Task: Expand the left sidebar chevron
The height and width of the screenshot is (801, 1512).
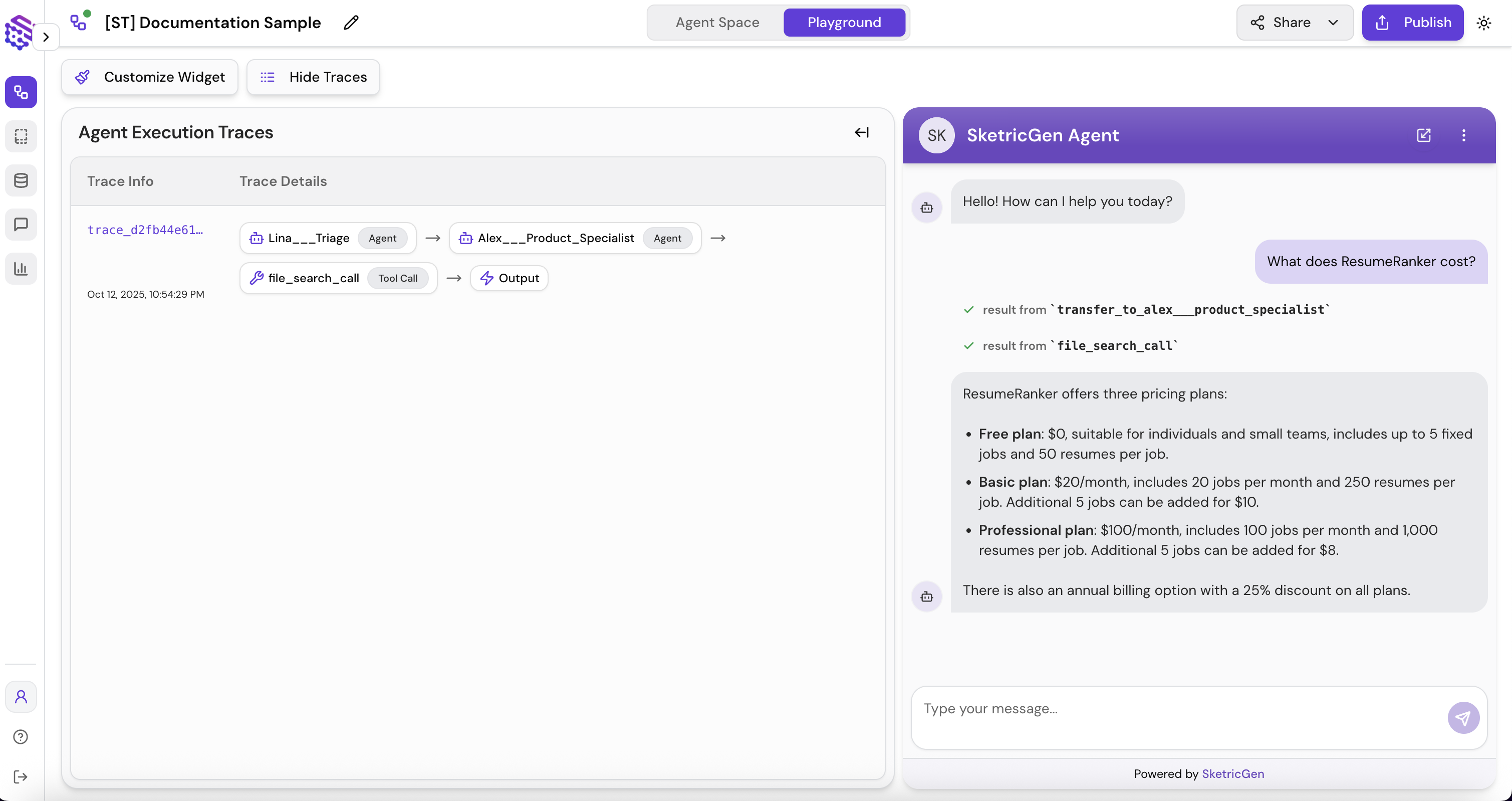Action: click(x=46, y=37)
